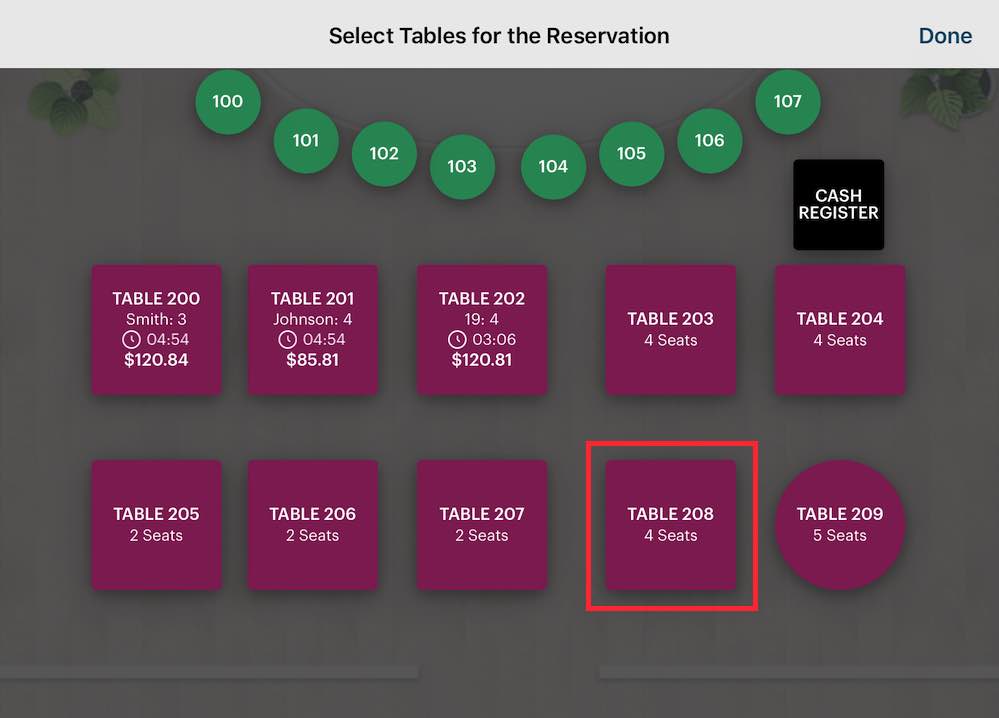Select Table 200 with Smith party
This screenshot has width=999, height=718.
(156, 329)
